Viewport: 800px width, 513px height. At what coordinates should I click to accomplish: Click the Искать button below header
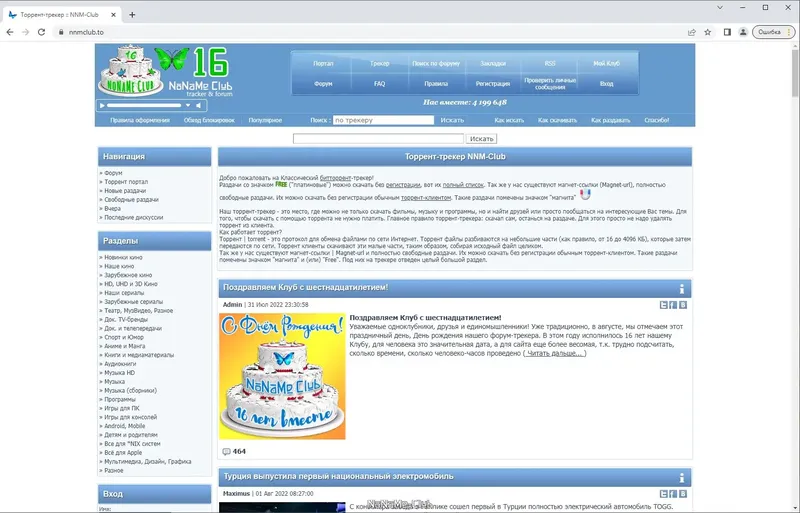tap(481, 139)
